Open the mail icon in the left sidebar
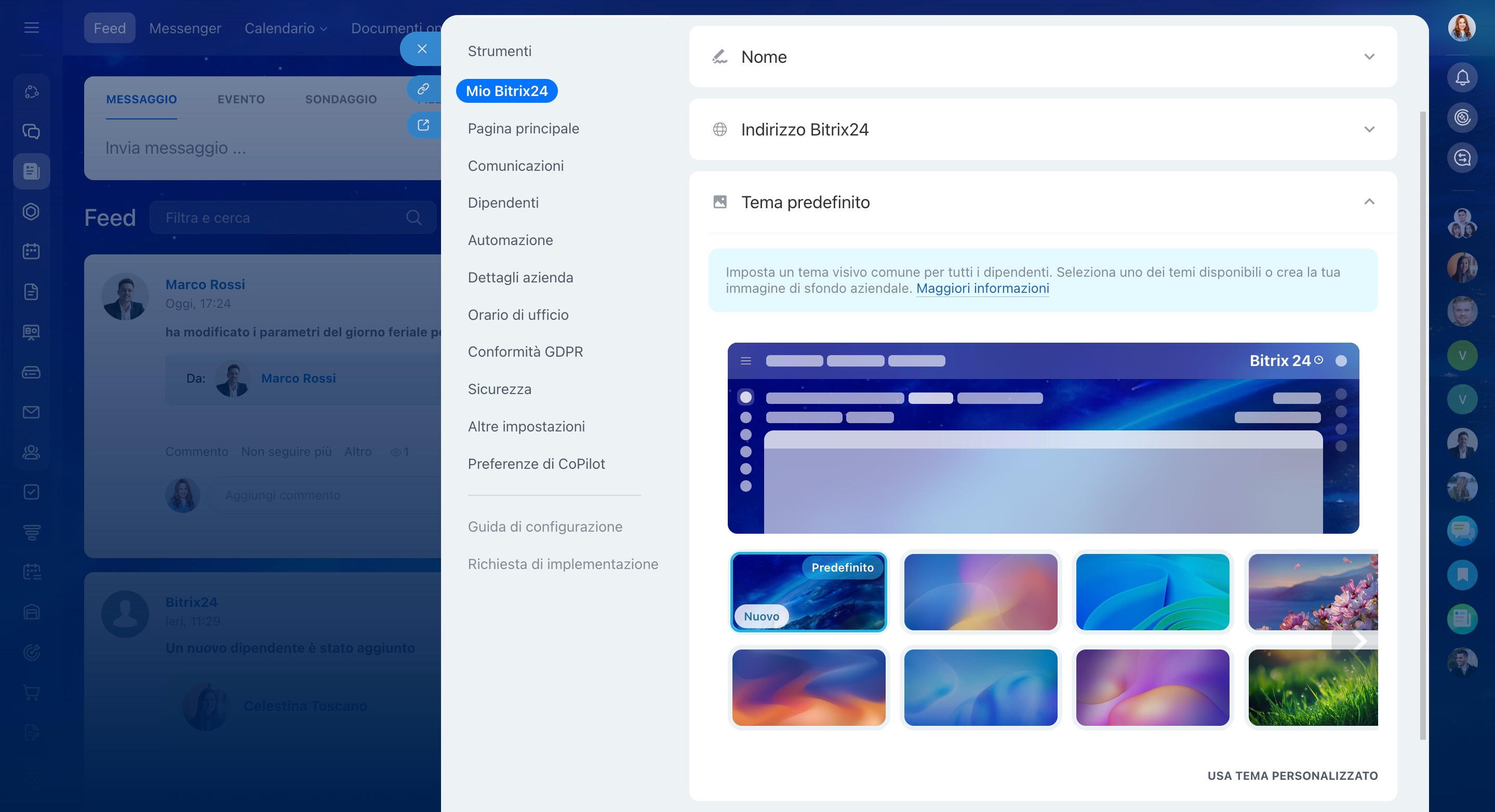 click(x=31, y=412)
